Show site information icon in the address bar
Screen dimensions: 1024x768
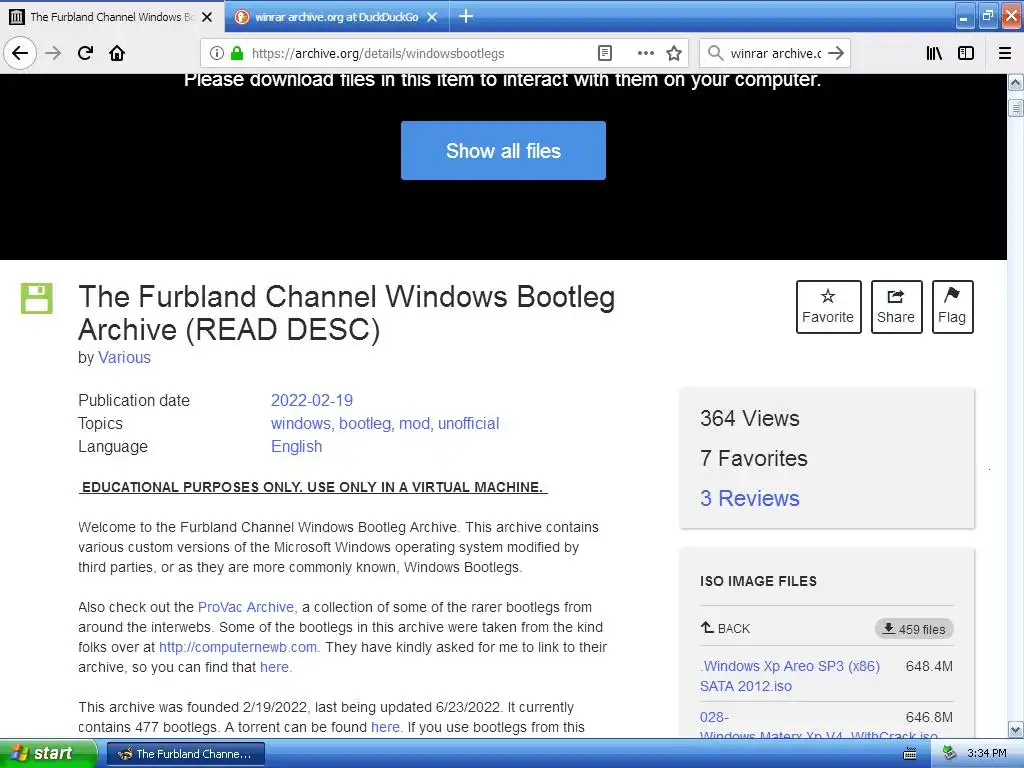point(217,54)
